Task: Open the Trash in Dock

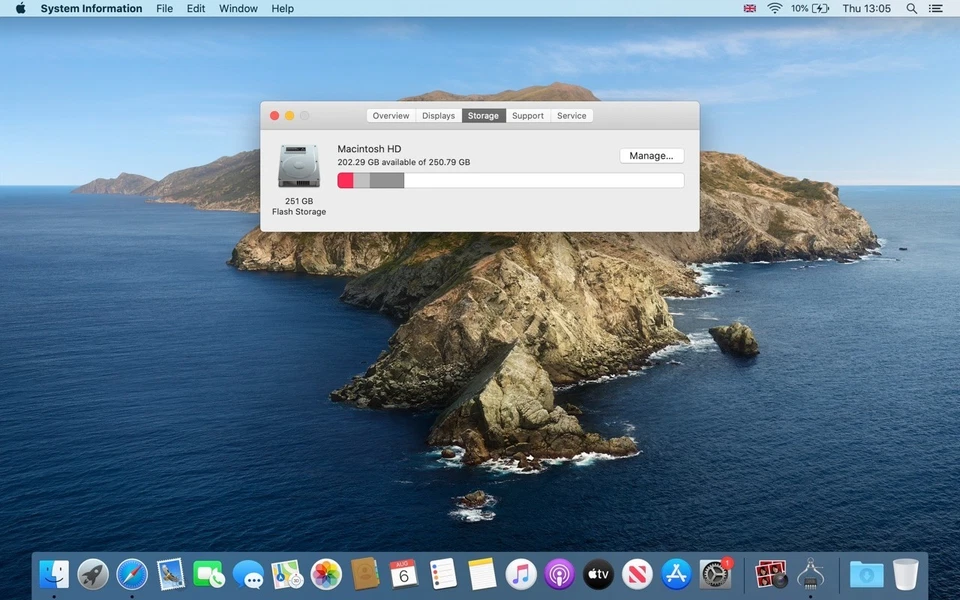Action: click(906, 574)
